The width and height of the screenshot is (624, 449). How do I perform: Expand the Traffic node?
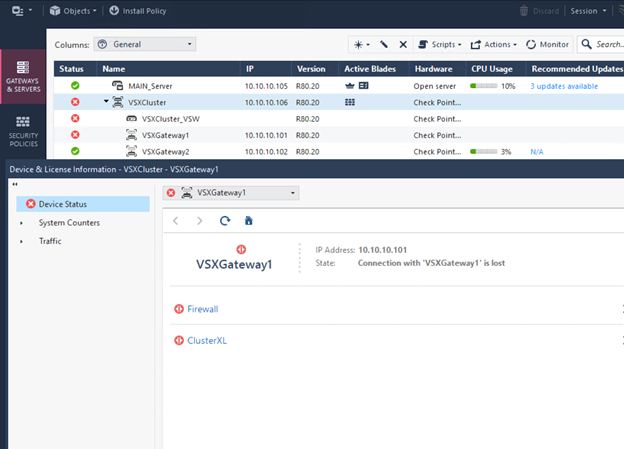[x=21, y=241]
